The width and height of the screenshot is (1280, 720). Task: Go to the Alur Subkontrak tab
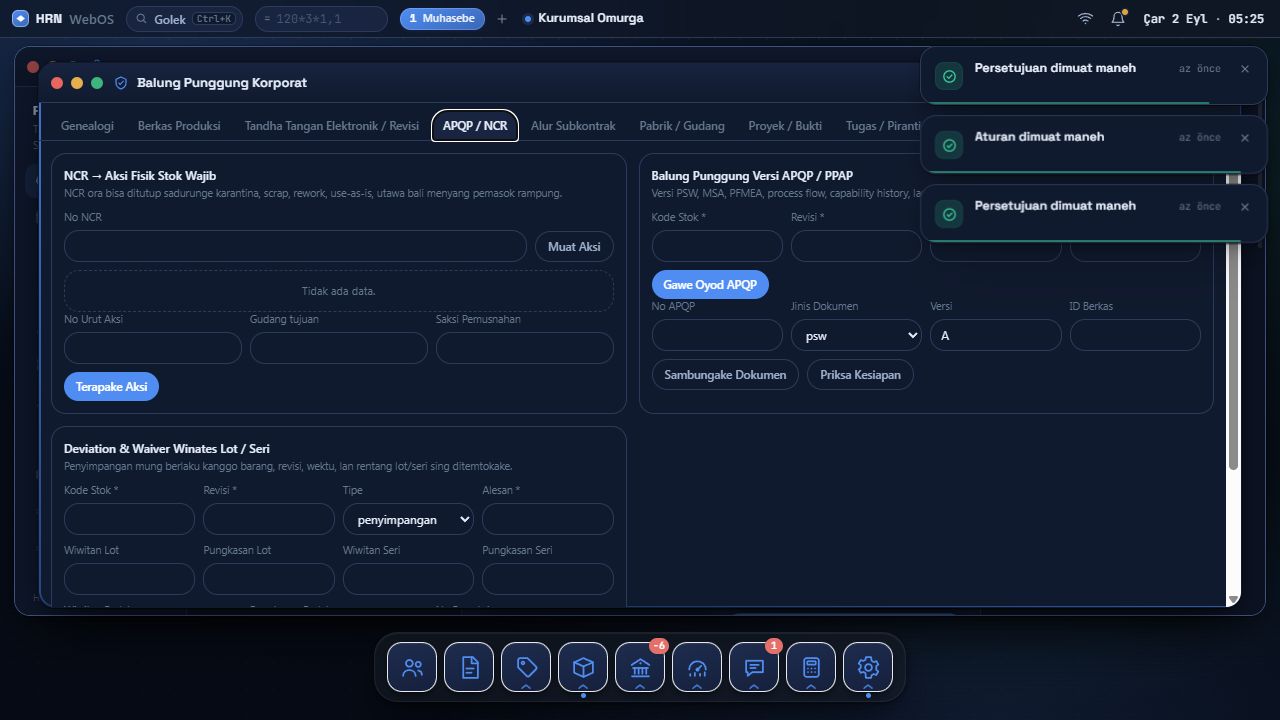coord(573,126)
